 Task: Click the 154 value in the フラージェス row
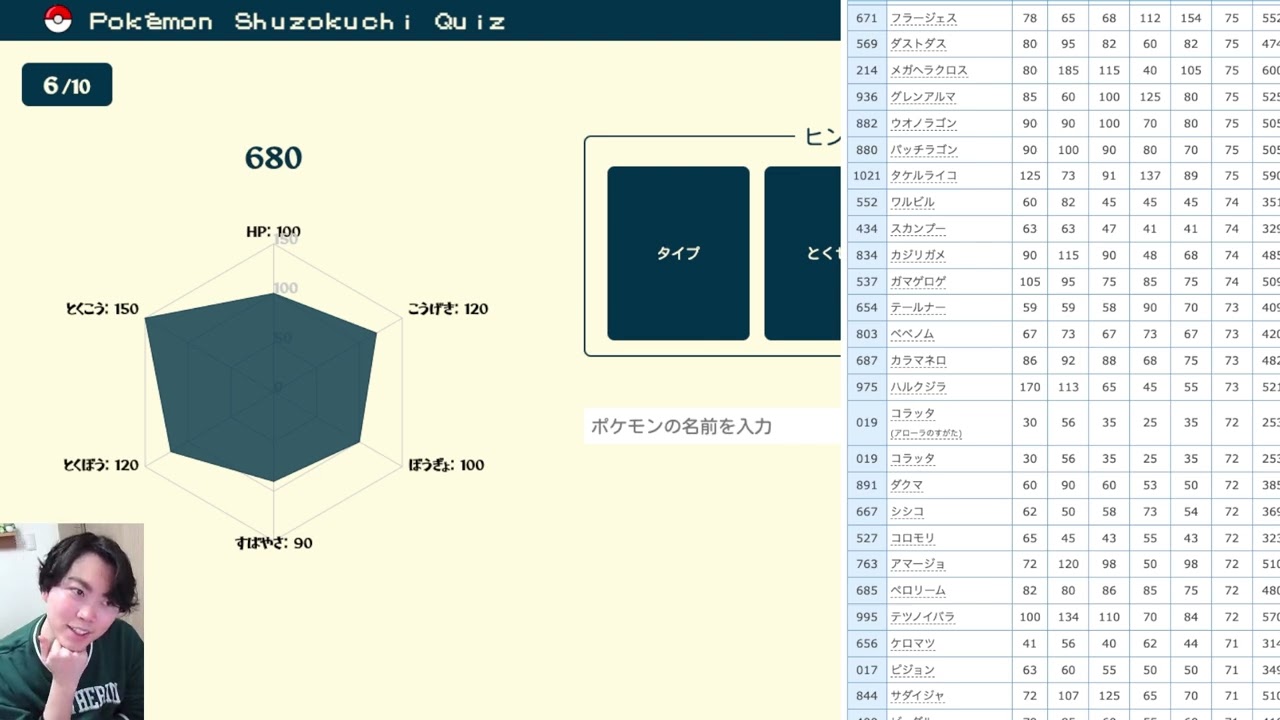(1190, 18)
